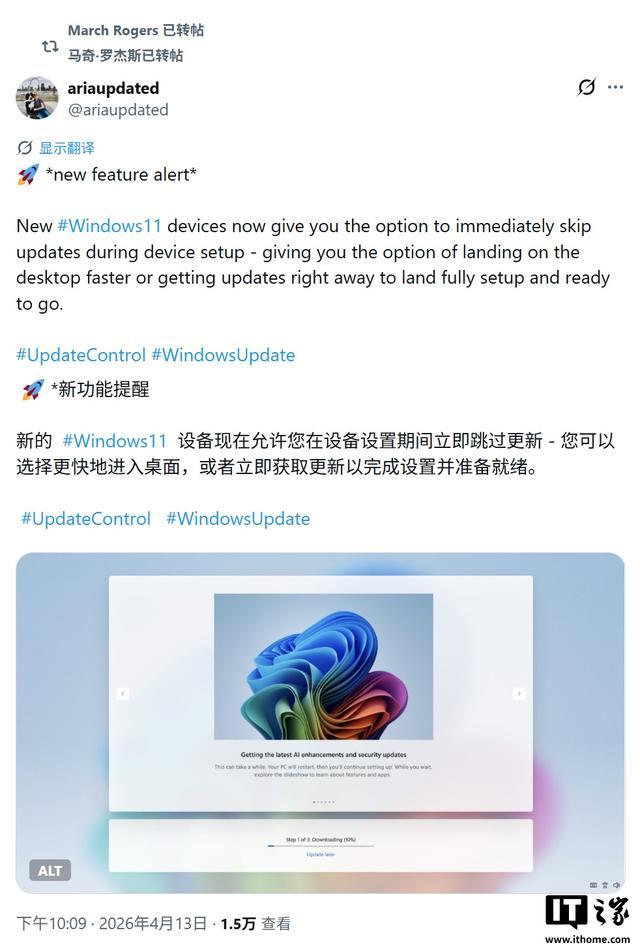Open the March Rogers reposter name

point(112,30)
